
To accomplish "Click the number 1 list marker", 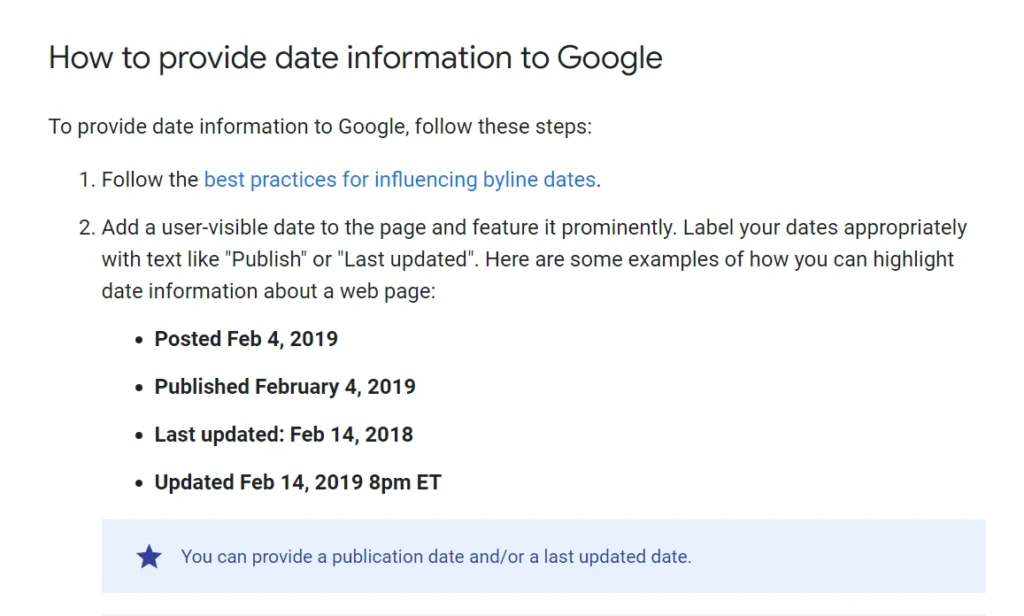I will (x=87, y=180).
